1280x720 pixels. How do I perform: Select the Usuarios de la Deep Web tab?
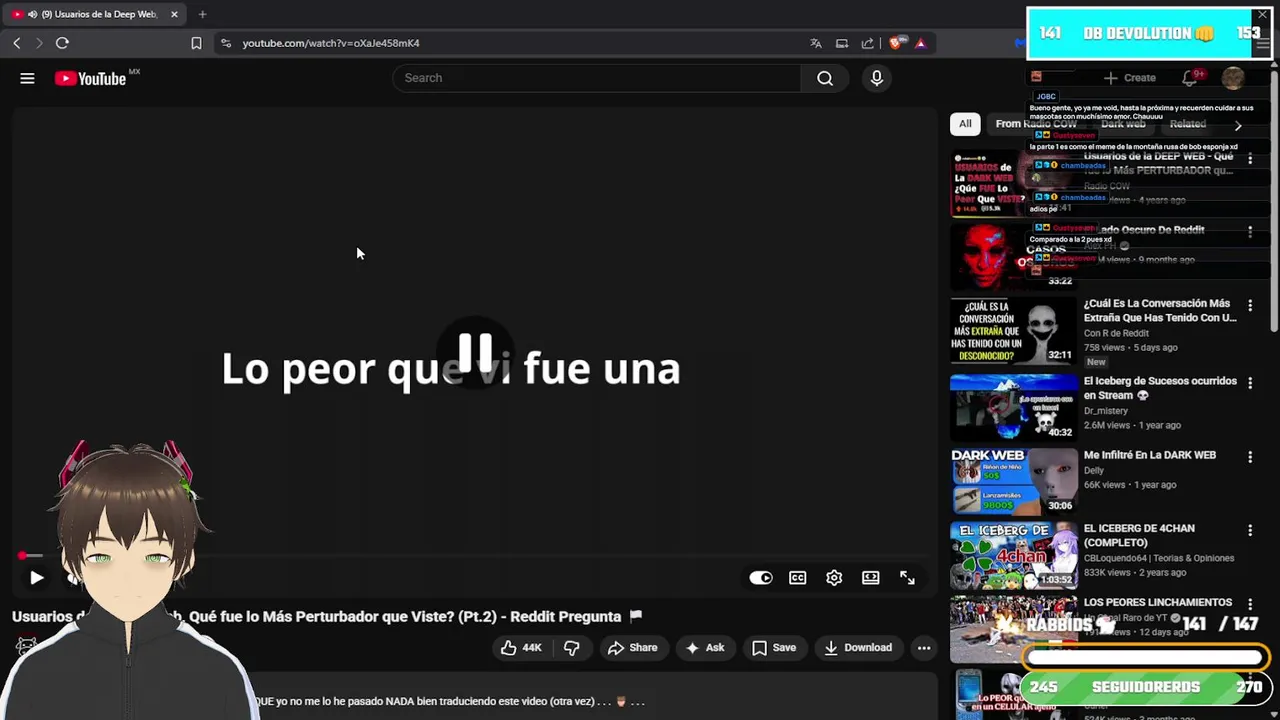[x=95, y=14]
